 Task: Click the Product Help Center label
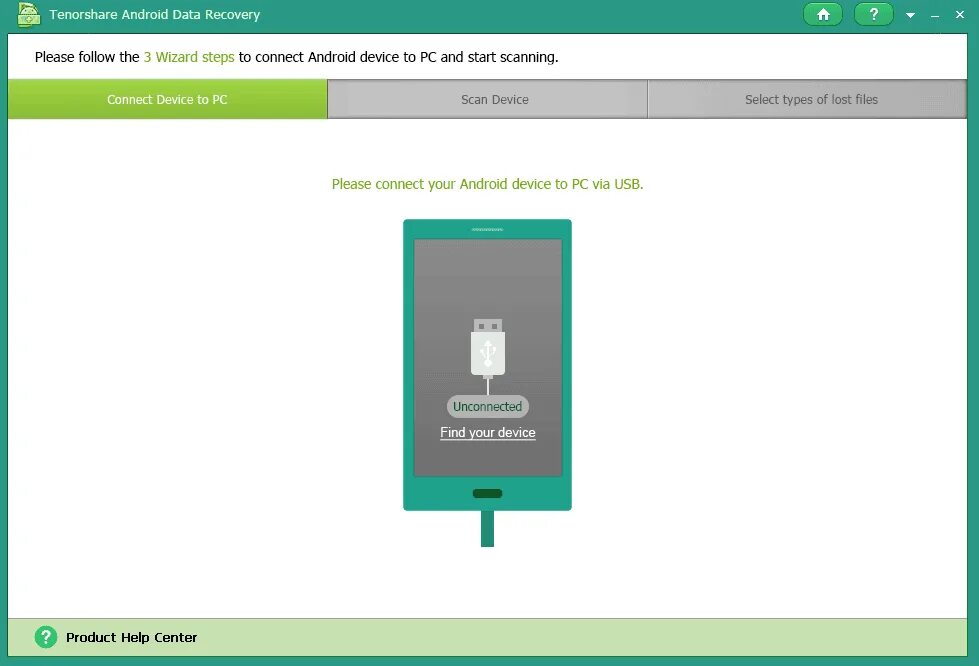[x=130, y=637]
